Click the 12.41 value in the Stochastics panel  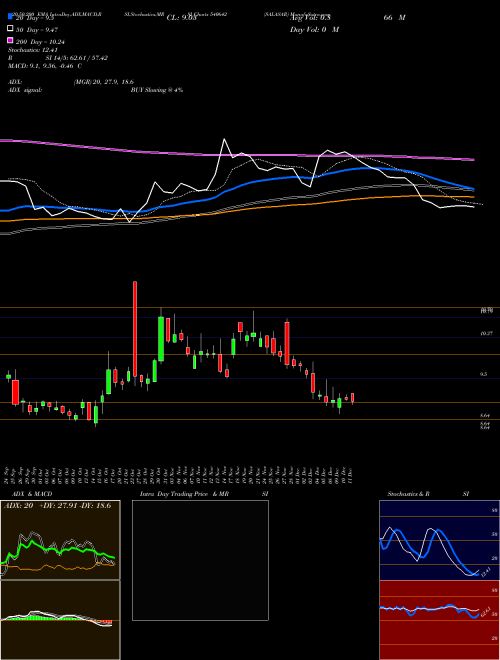point(485,572)
